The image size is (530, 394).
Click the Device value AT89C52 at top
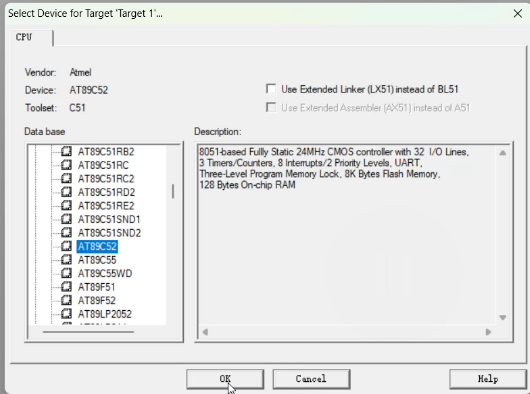89,90
